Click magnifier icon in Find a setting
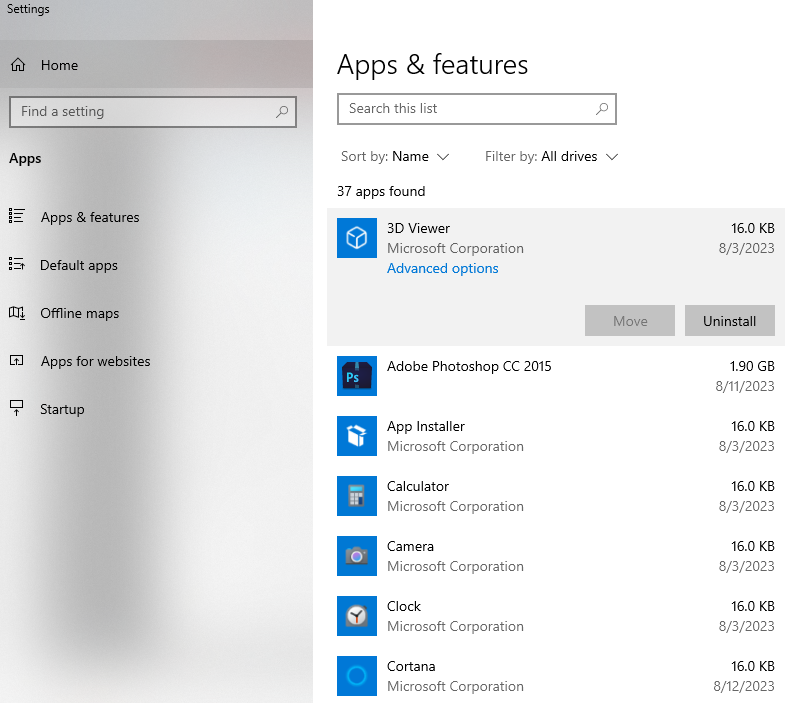Viewport: 797px width, 703px height. (282, 111)
